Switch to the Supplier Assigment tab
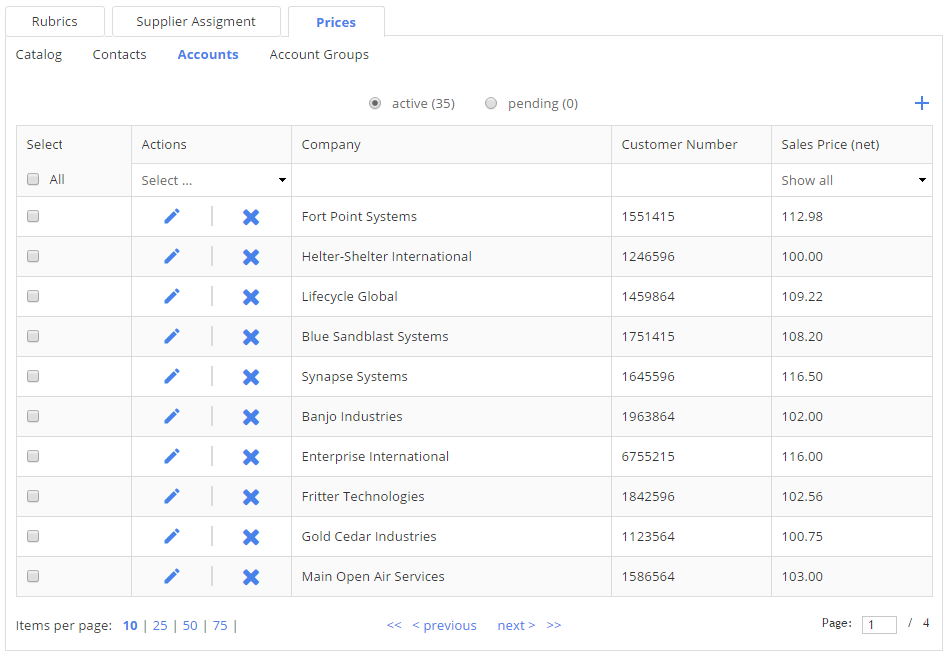The width and height of the screenshot is (949, 657). [196, 22]
